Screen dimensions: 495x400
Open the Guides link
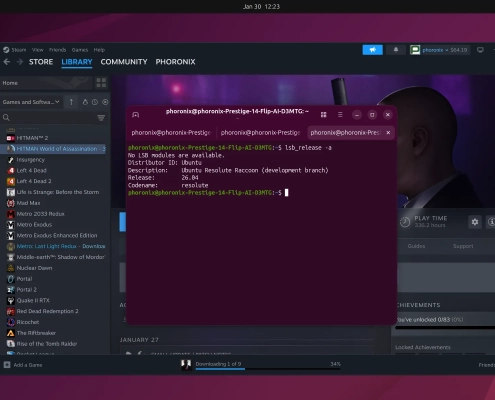(x=416, y=246)
